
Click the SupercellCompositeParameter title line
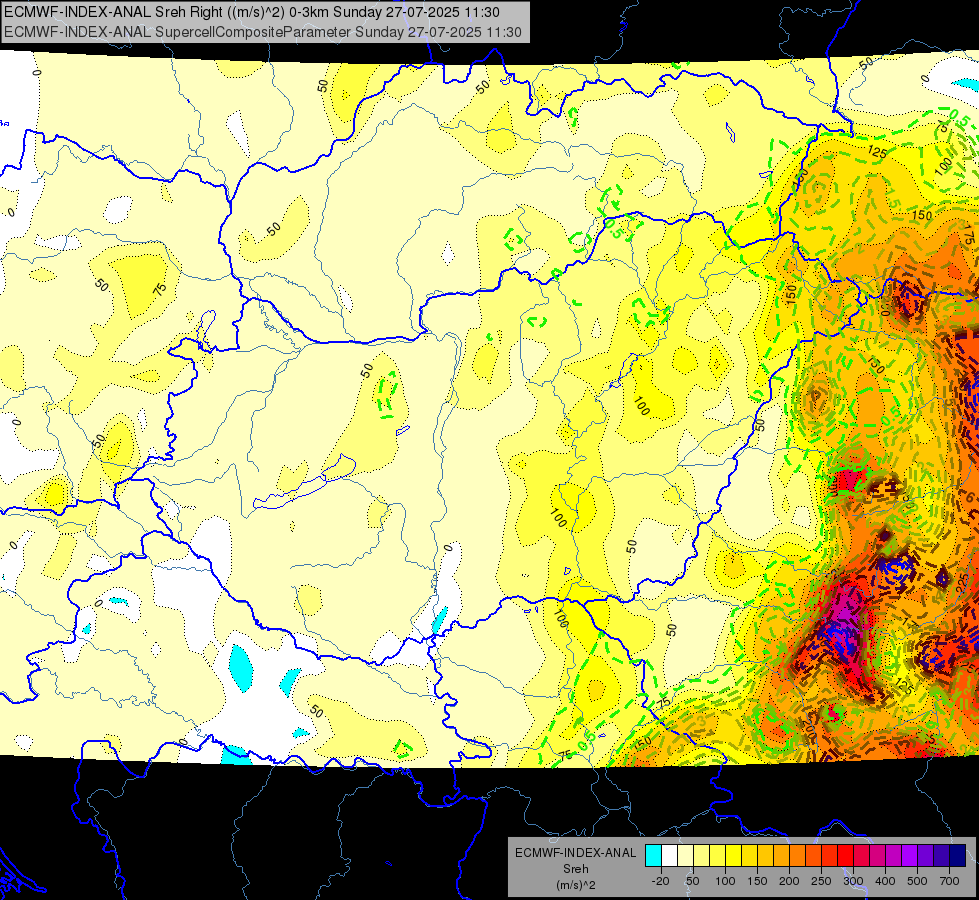coord(263,32)
